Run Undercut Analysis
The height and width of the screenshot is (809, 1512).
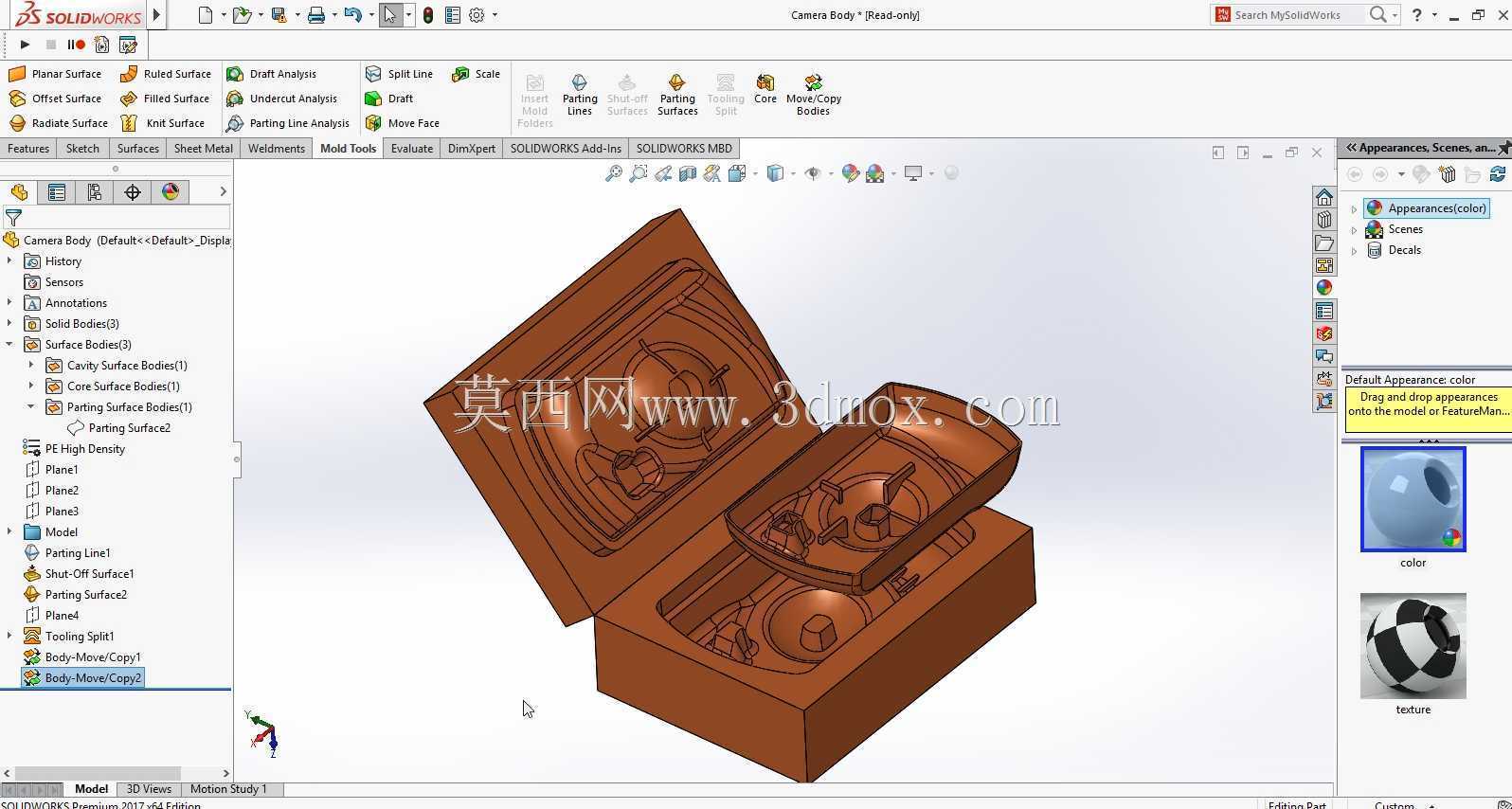click(281, 99)
